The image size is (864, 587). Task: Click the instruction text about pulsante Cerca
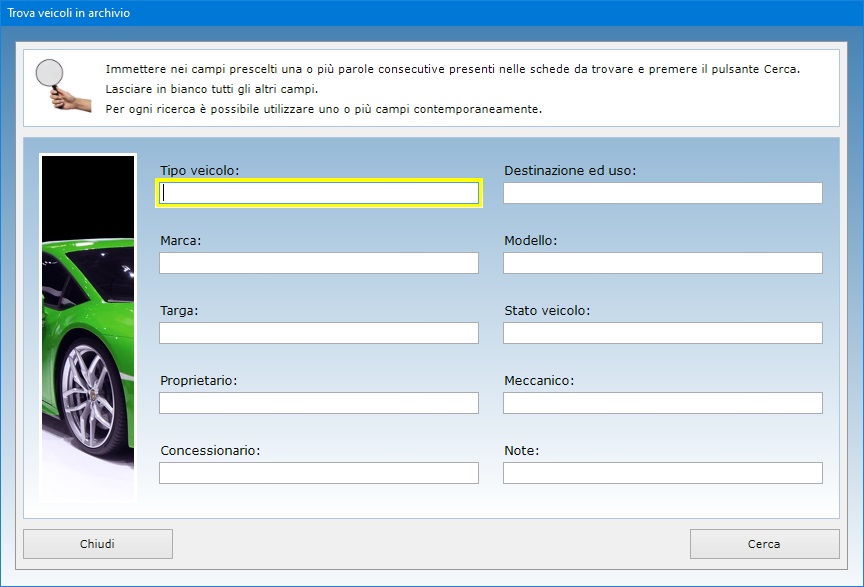pos(452,69)
